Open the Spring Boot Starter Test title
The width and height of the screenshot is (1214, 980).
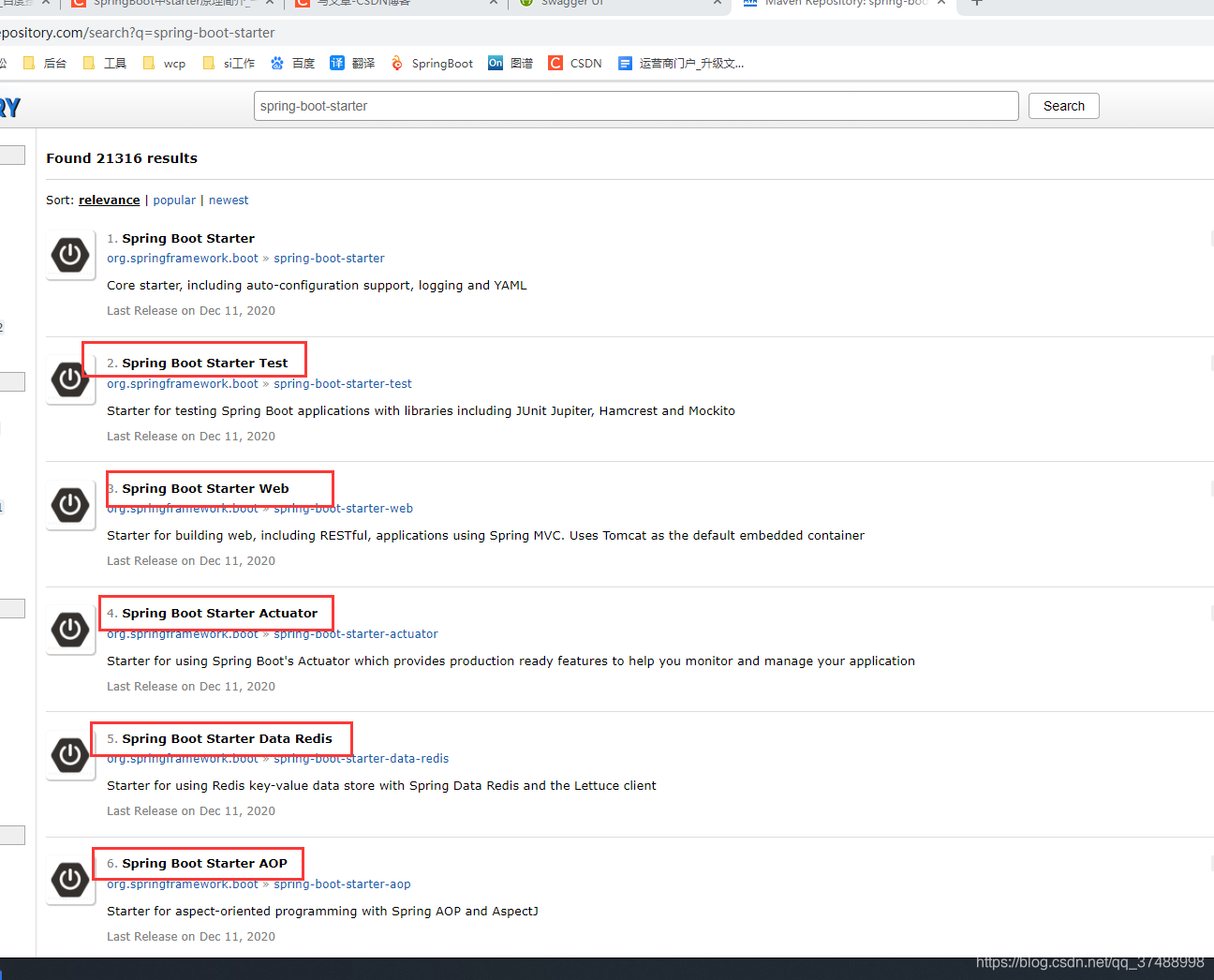click(x=205, y=364)
